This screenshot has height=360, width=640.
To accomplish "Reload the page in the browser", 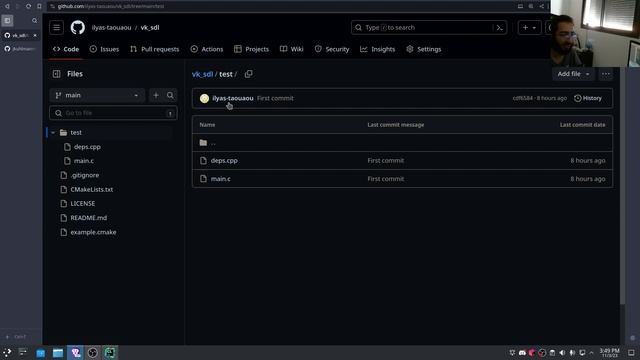I will [28, 6].
